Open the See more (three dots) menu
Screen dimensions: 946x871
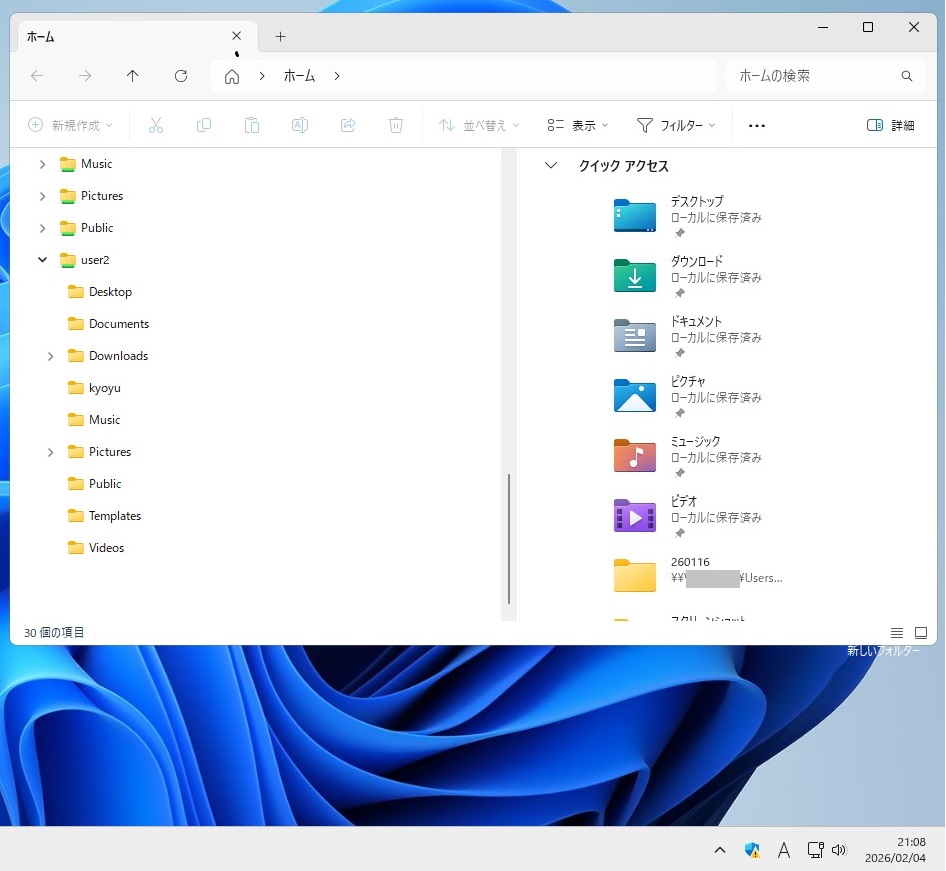756,126
